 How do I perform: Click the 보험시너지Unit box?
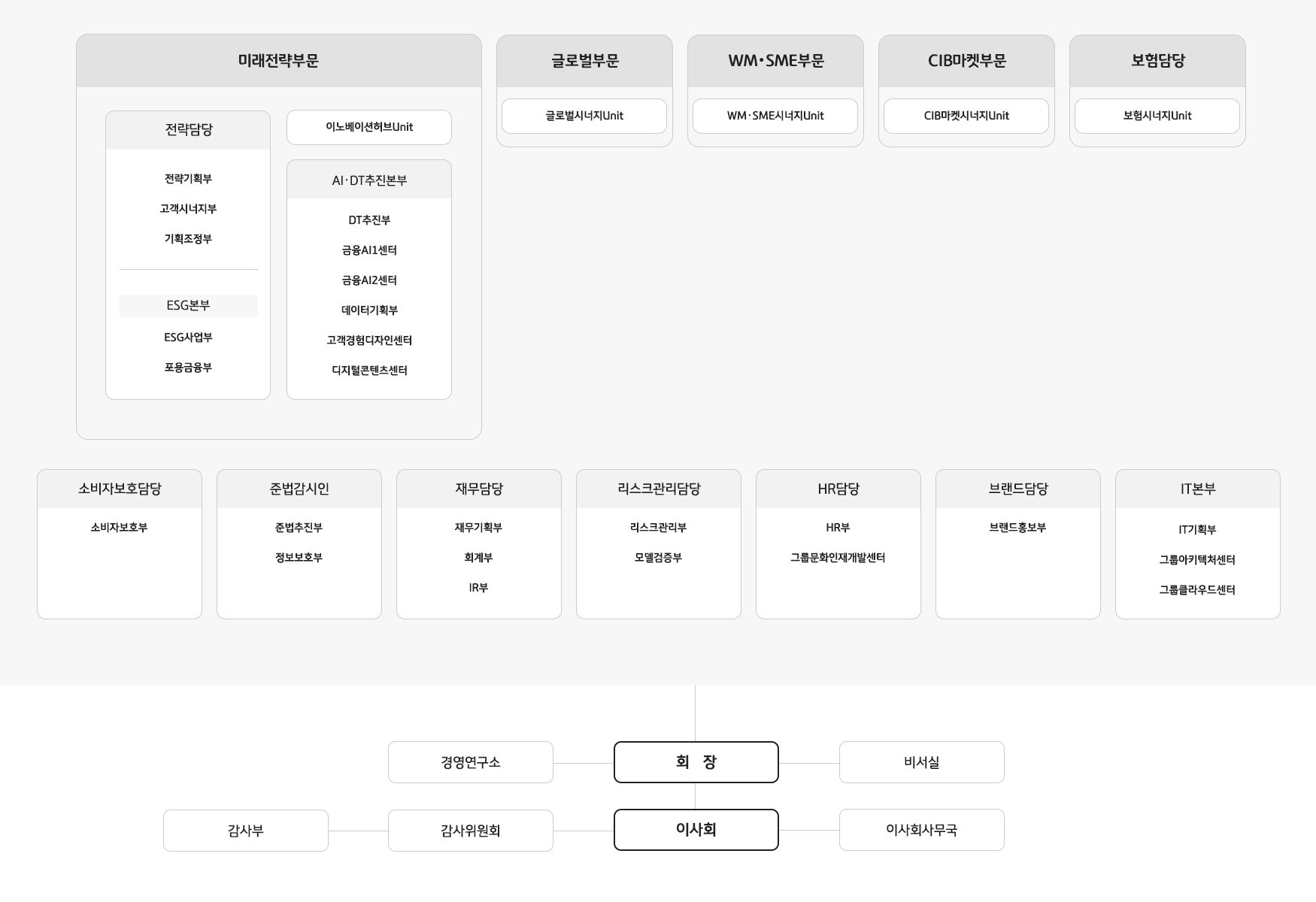point(1157,116)
